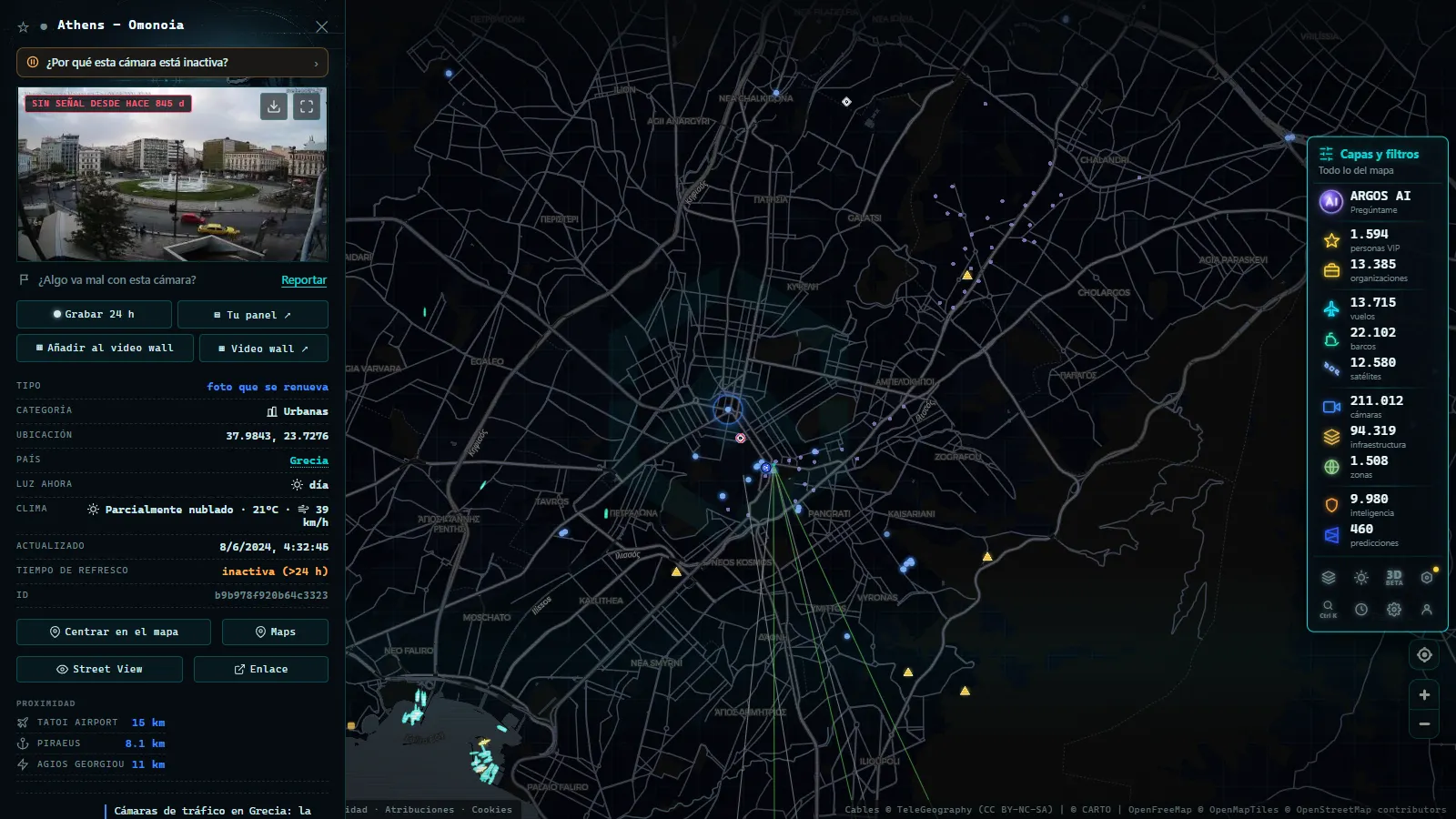This screenshot has height=819, width=1456.
Task: Open the clock history icon
Action: (x=1361, y=610)
